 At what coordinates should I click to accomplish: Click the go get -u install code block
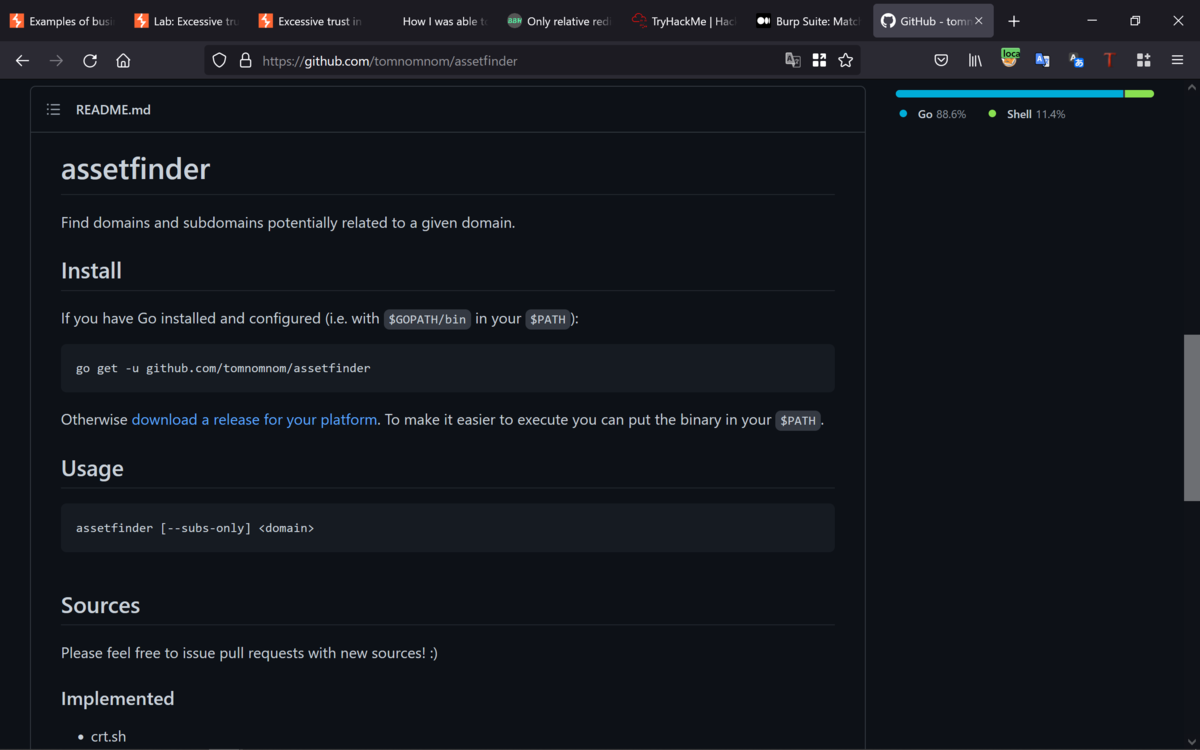coord(447,368)
